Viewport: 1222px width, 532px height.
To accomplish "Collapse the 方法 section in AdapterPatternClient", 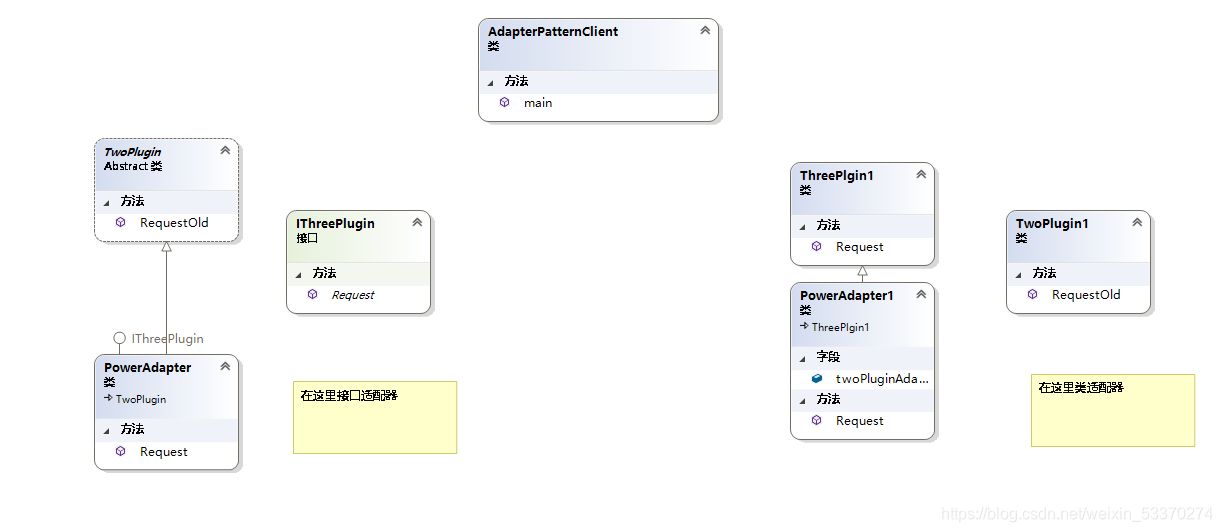I will [x=490, y=81].
